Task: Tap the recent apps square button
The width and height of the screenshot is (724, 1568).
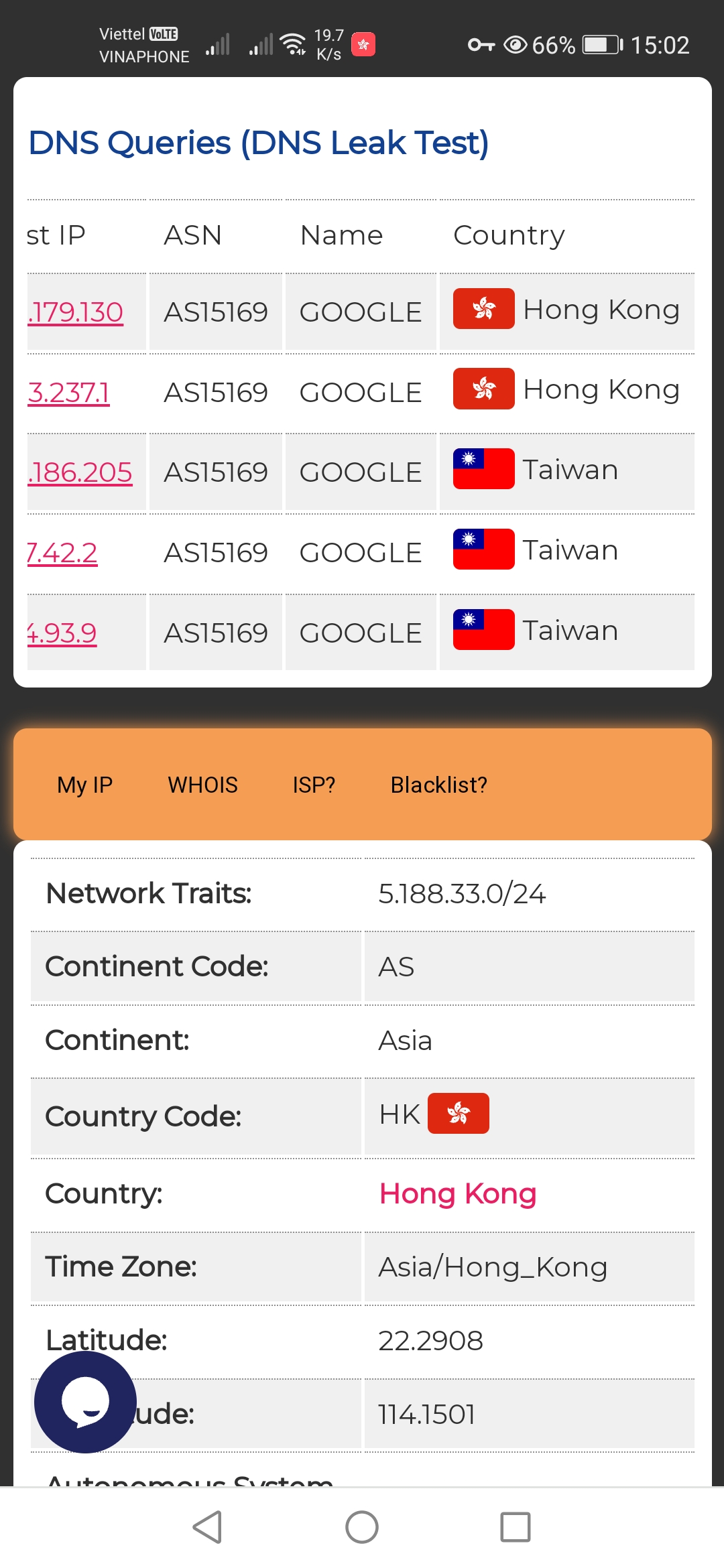Action: tap(516, 1527)
